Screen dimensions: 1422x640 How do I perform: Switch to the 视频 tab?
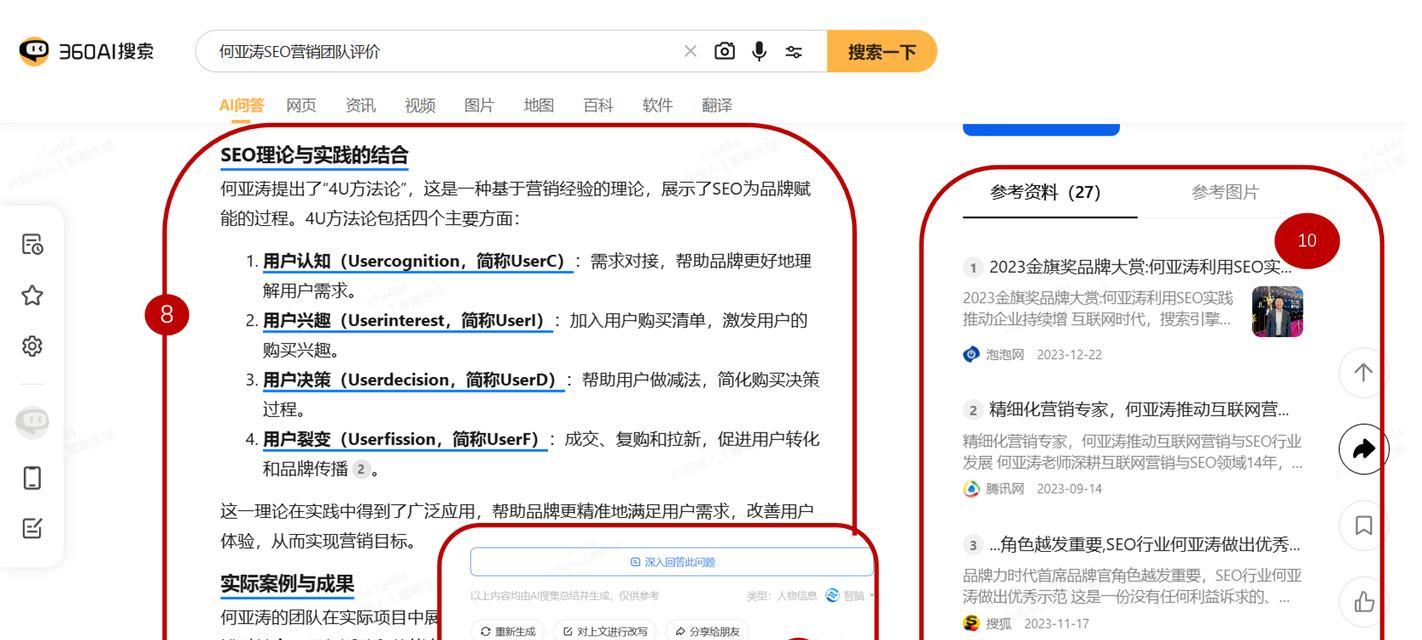(x=420, y=105)
